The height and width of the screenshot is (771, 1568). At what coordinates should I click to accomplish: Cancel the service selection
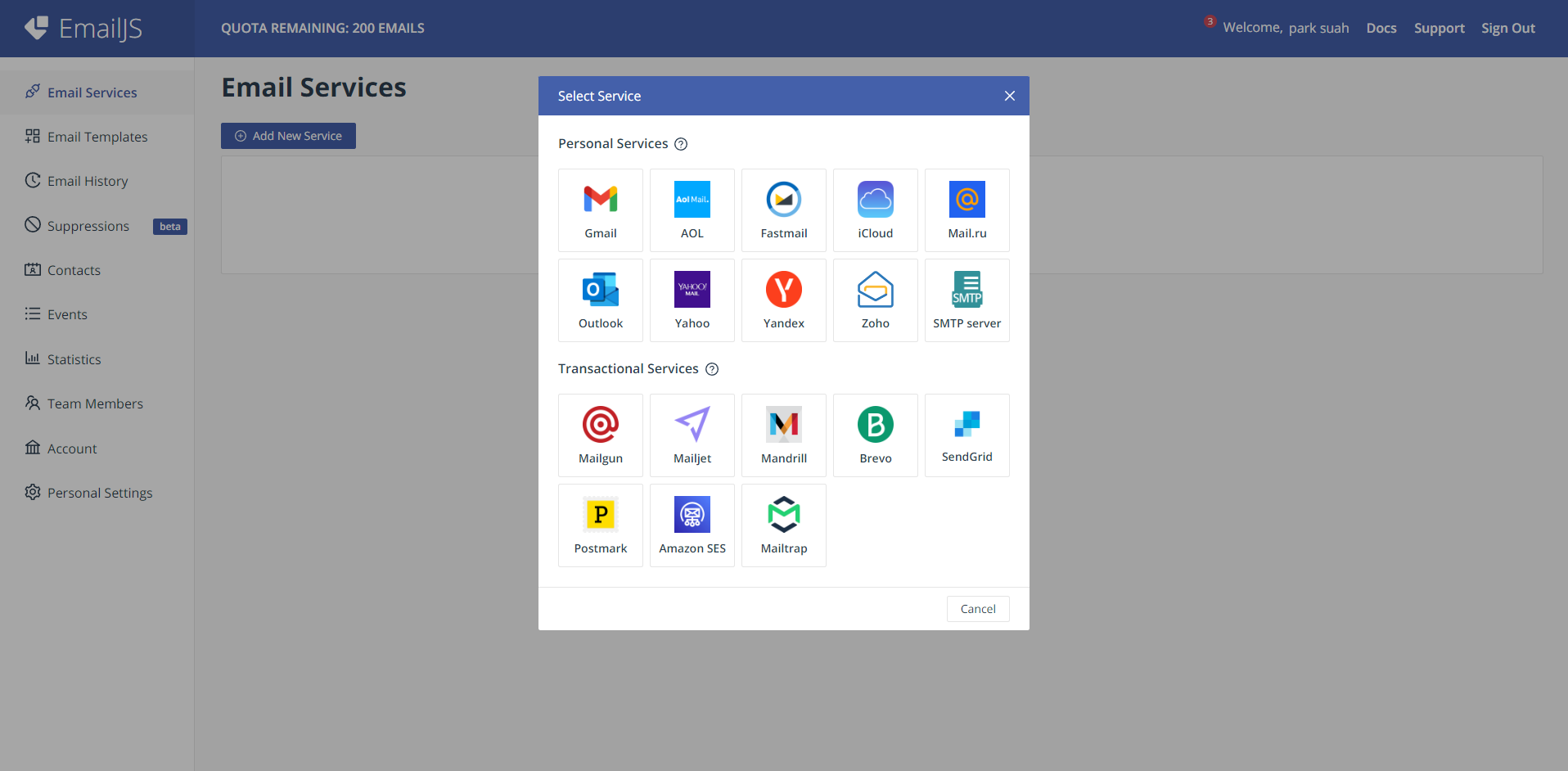coord(978,609)
